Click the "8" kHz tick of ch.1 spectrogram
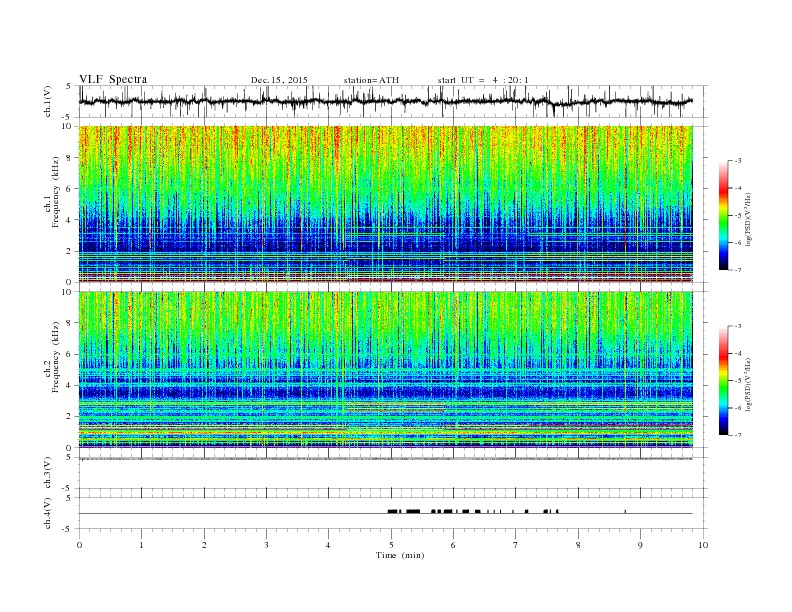This screenshot has height=612, width=792. coord(69,158)
